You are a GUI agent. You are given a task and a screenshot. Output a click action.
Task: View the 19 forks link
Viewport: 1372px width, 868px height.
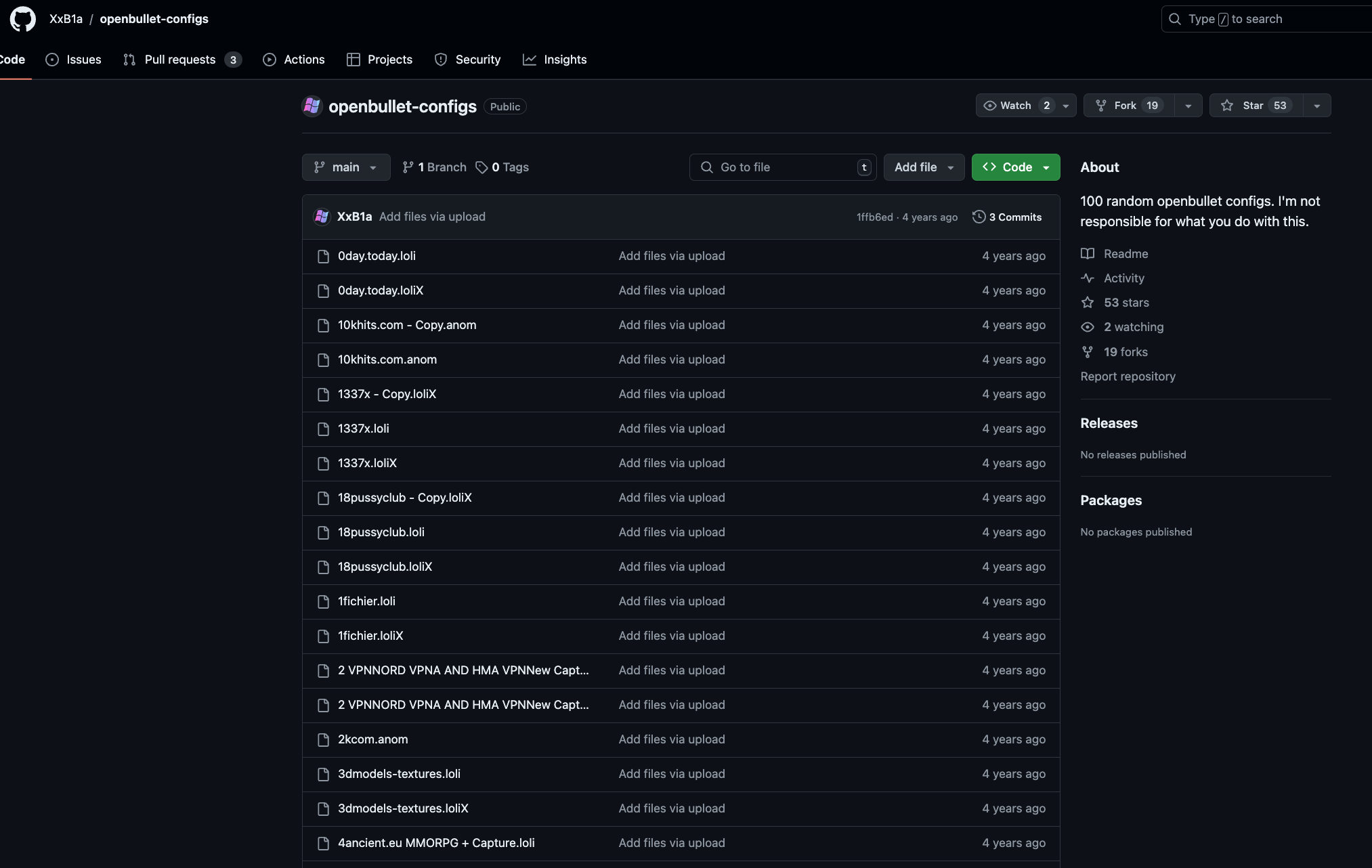(x=1126, y=352)
